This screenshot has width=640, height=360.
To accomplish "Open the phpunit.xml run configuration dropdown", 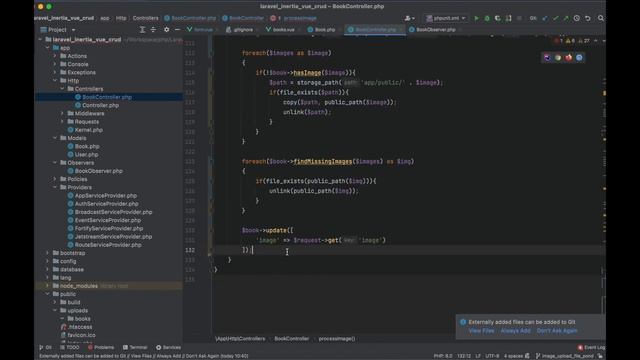I will pyautogui.click(x=446, y=18).
